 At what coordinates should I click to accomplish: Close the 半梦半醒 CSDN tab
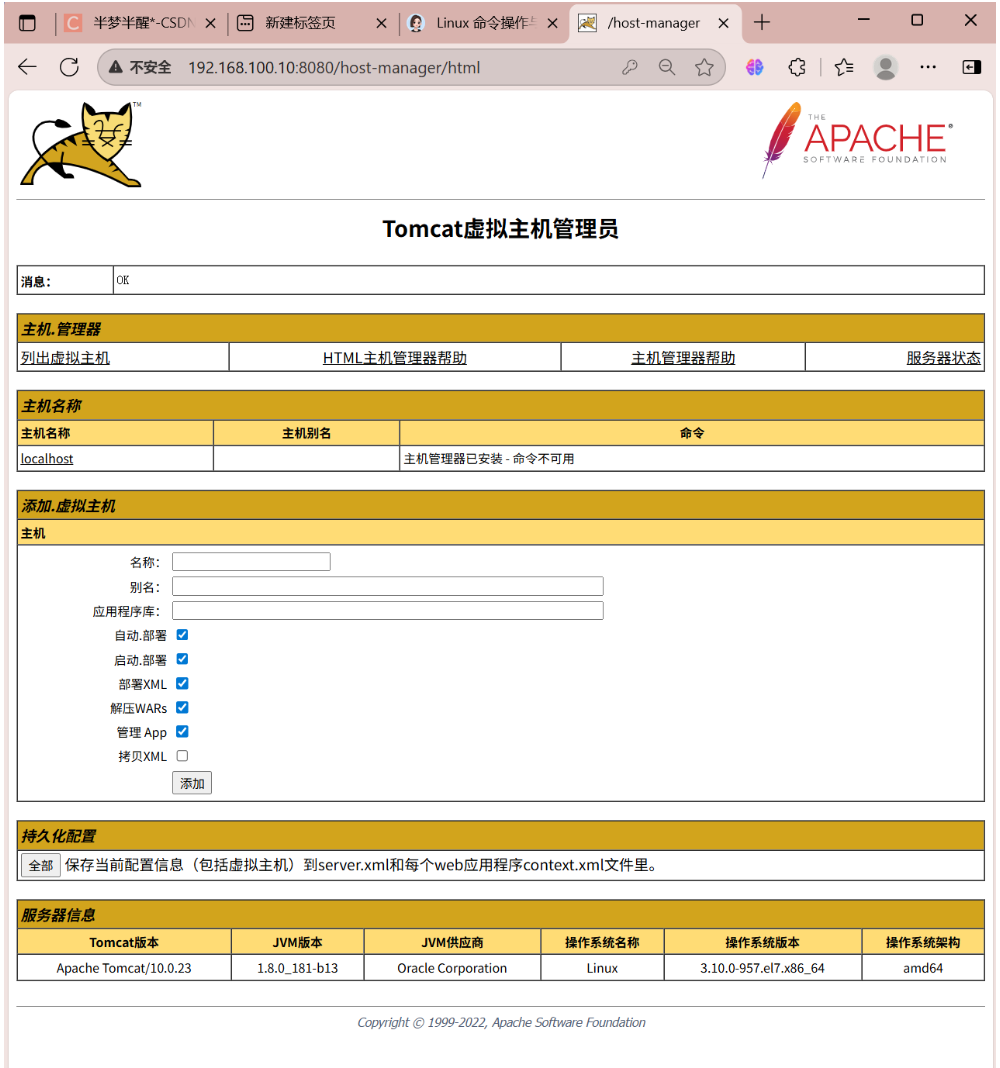point(210,23)
